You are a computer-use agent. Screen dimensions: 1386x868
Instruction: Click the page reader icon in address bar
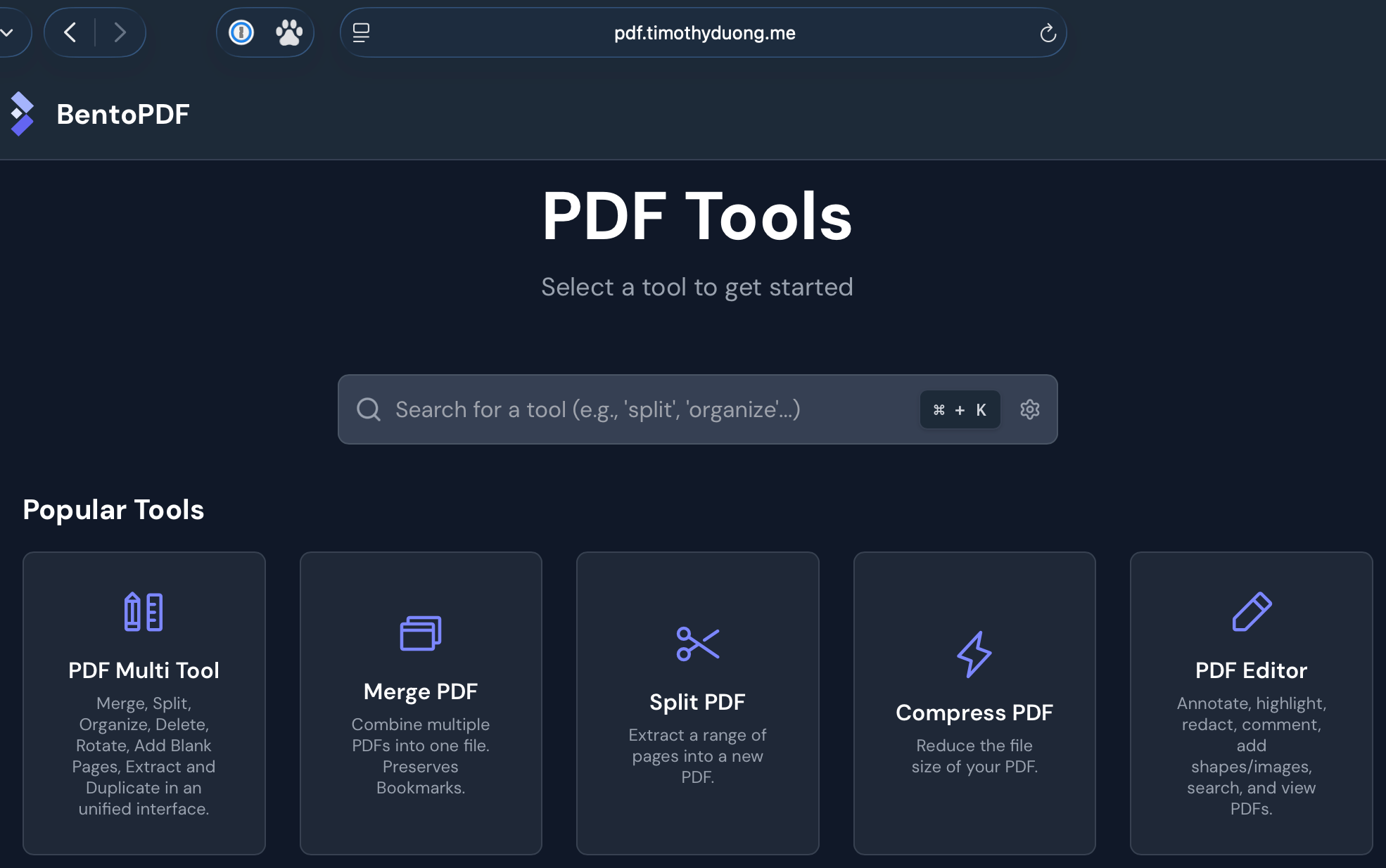361,32
